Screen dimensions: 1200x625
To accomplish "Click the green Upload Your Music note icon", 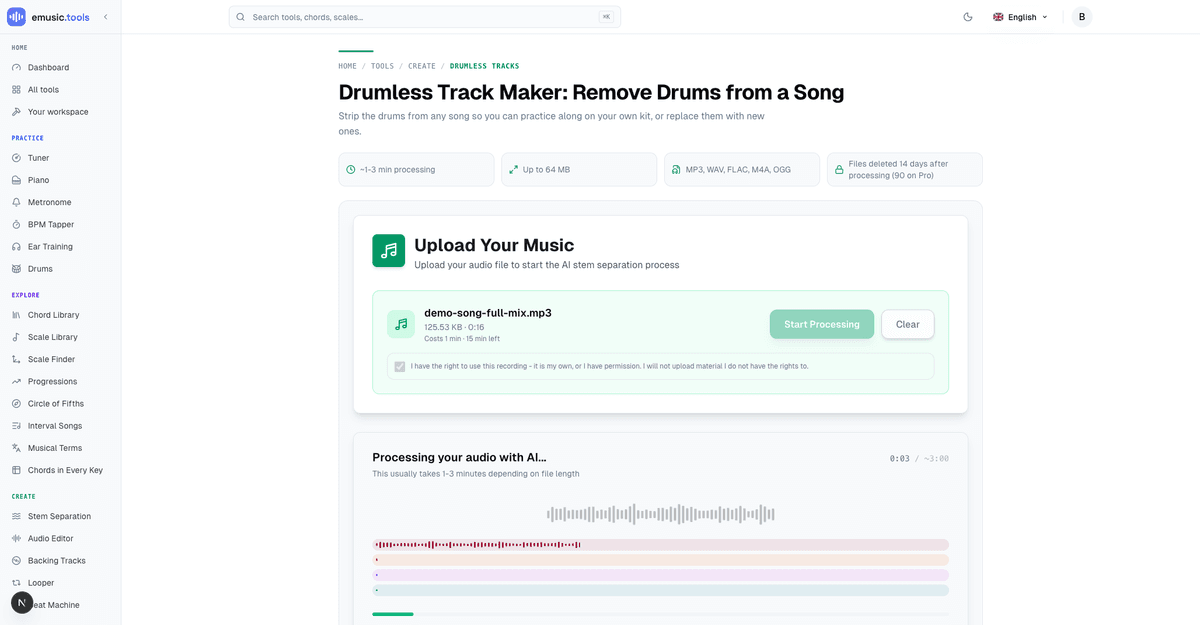I will (389, 251).
